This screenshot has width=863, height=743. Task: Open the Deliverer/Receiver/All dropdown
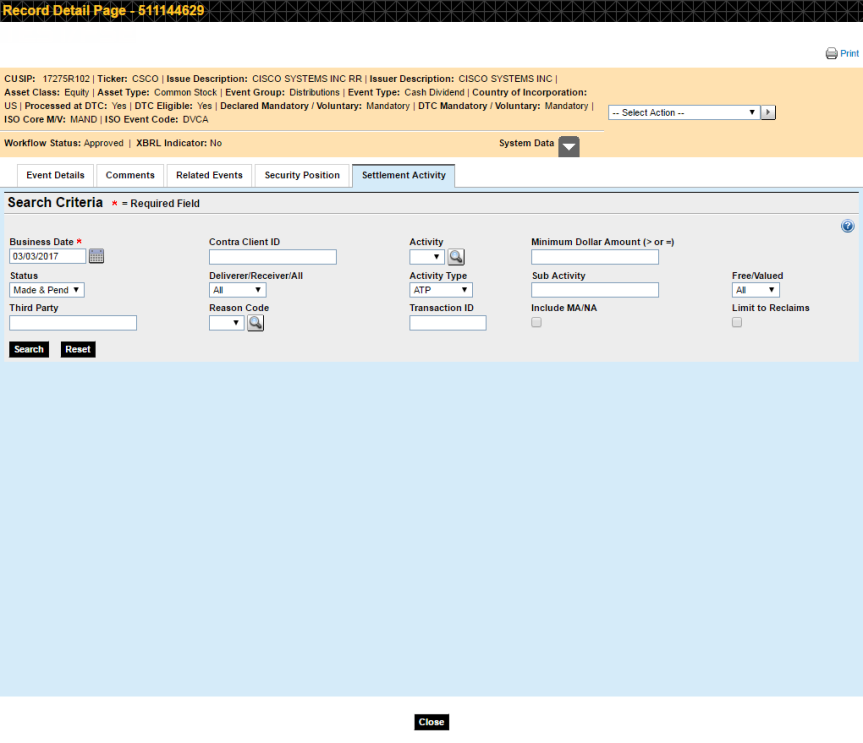pos(237,290)
